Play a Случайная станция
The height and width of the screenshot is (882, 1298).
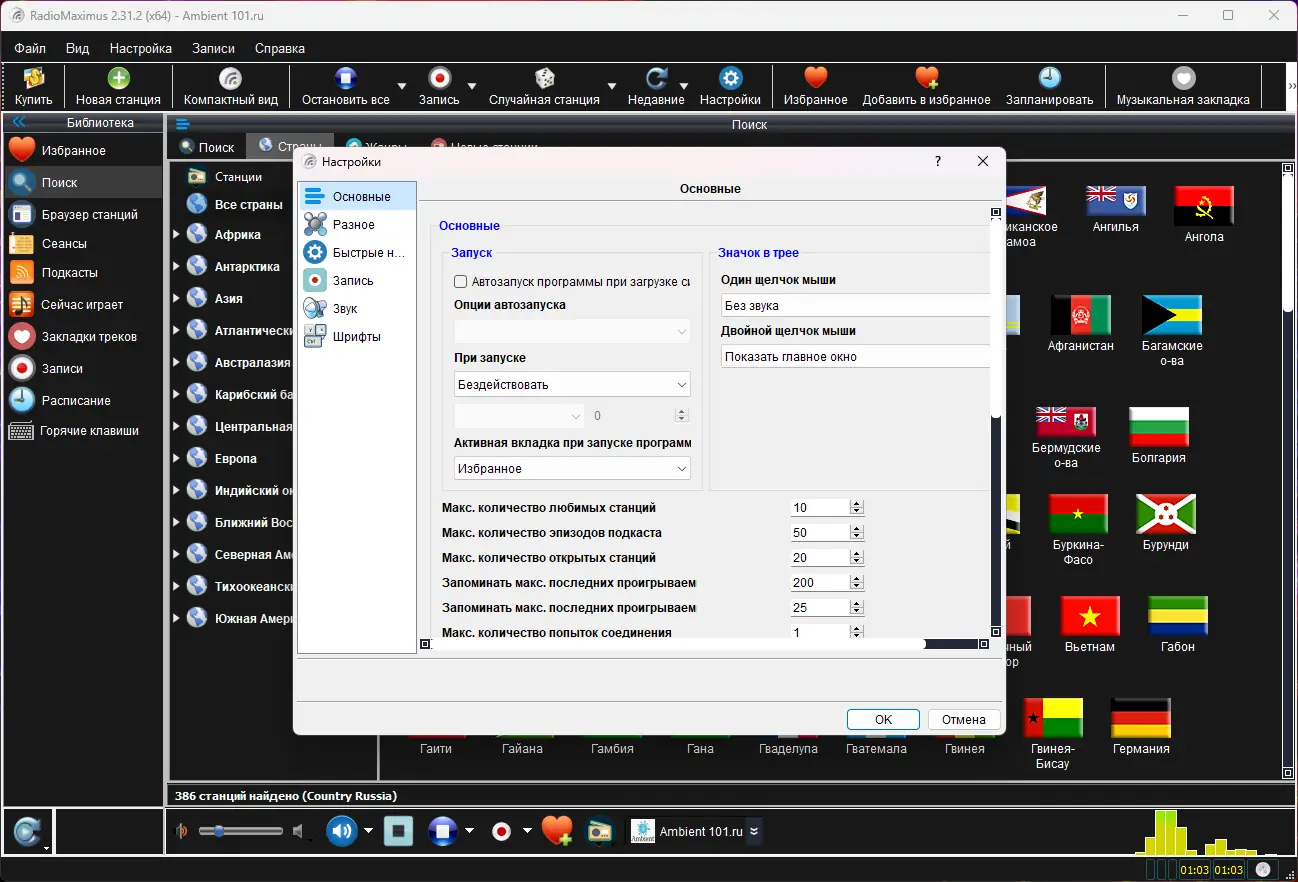(x=544, y=86)
